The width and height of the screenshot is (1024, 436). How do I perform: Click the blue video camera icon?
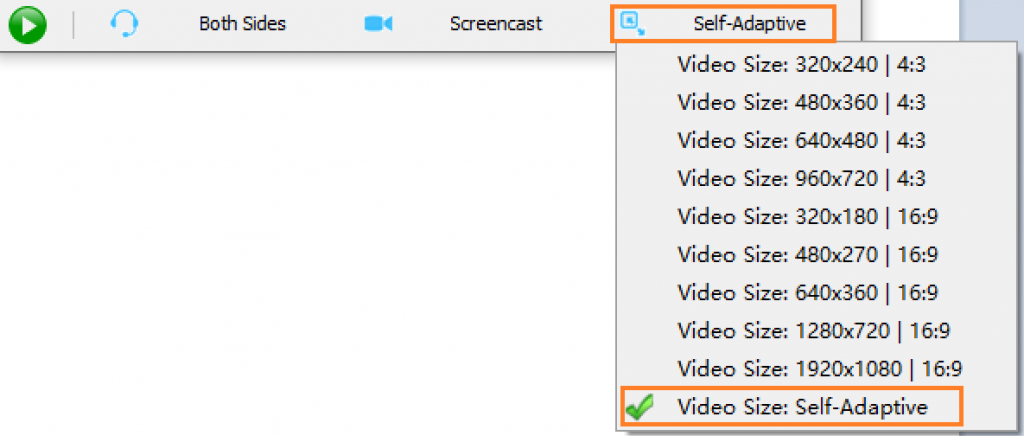click(378, 24)
